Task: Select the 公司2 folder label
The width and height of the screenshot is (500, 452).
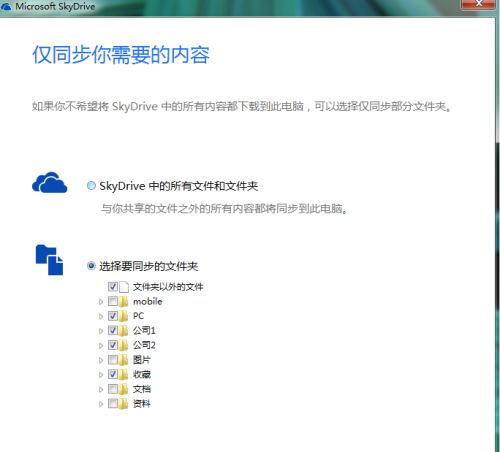Action: 144,345
